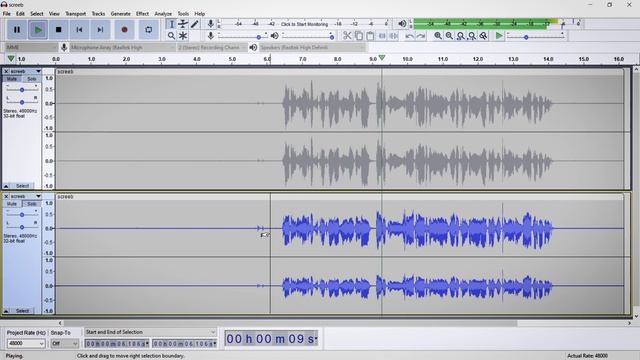Open the Microphone Array recording device dropdown
The height and width of the screenshot is (360, 640).
coord(122,47)
